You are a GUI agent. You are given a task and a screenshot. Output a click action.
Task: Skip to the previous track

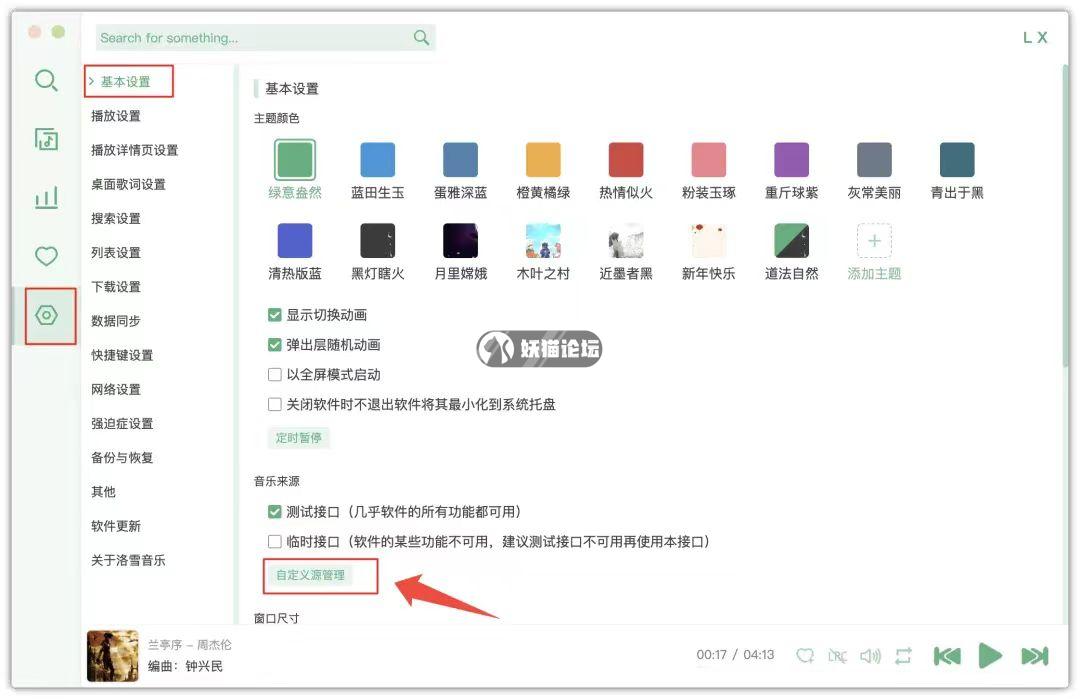point(947,656)
